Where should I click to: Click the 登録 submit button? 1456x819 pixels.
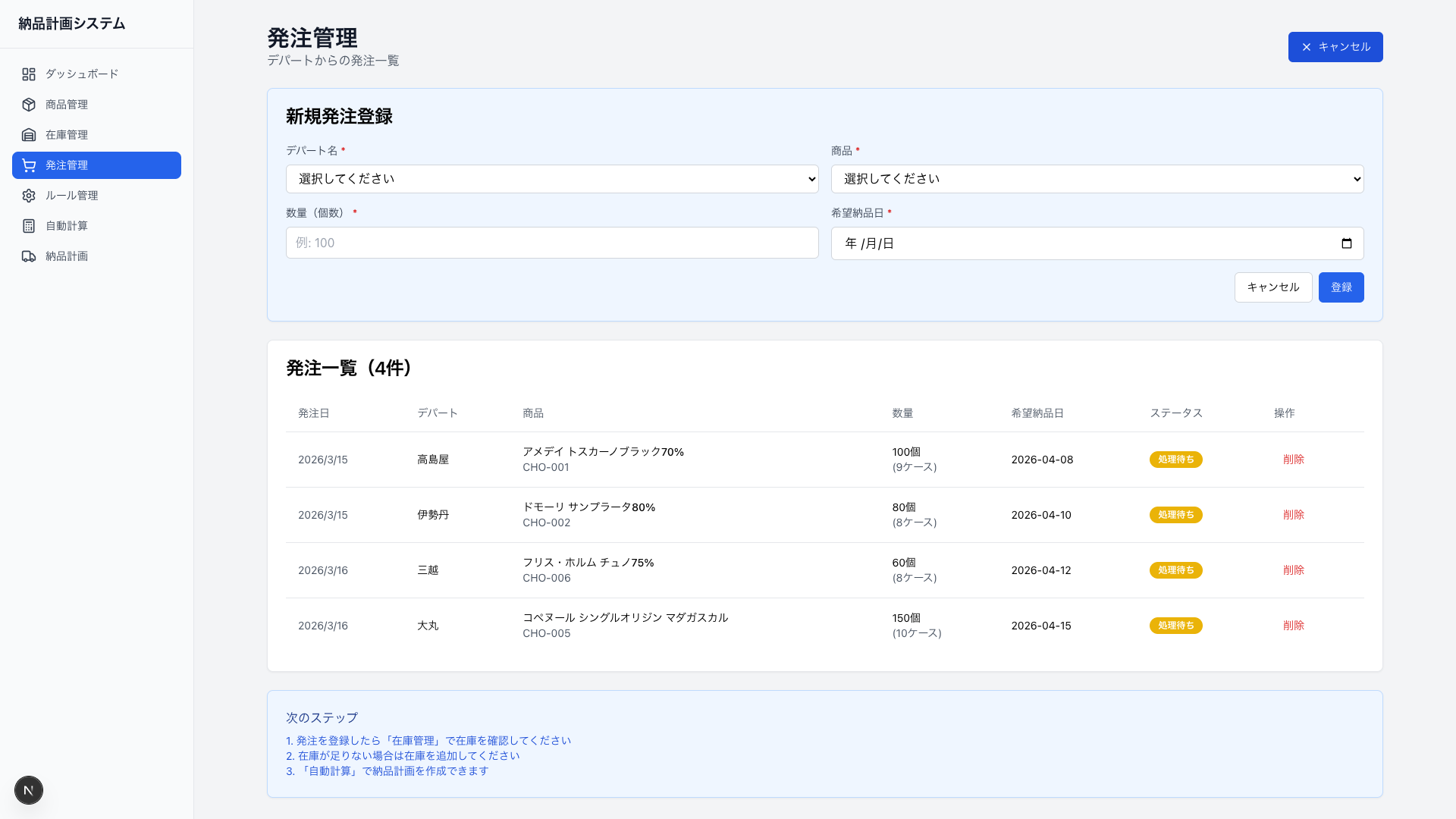(x=1341, y=287)
